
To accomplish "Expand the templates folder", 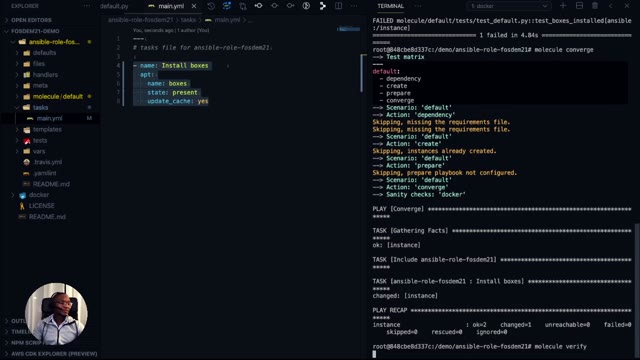I will click(x=47, y=129).
